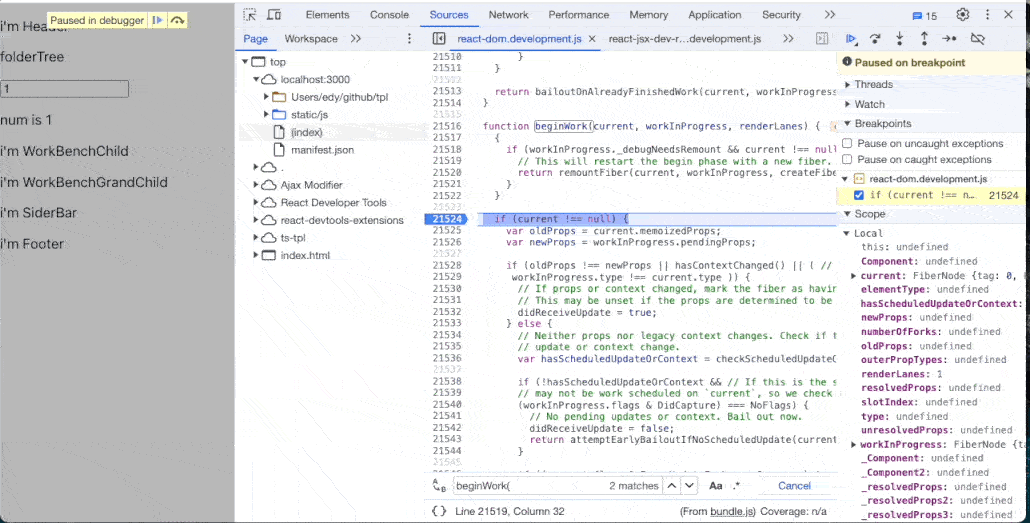Toggle regular expression search option
The height and width of the screenshot is (523, 1030).
tap(736, 486)
